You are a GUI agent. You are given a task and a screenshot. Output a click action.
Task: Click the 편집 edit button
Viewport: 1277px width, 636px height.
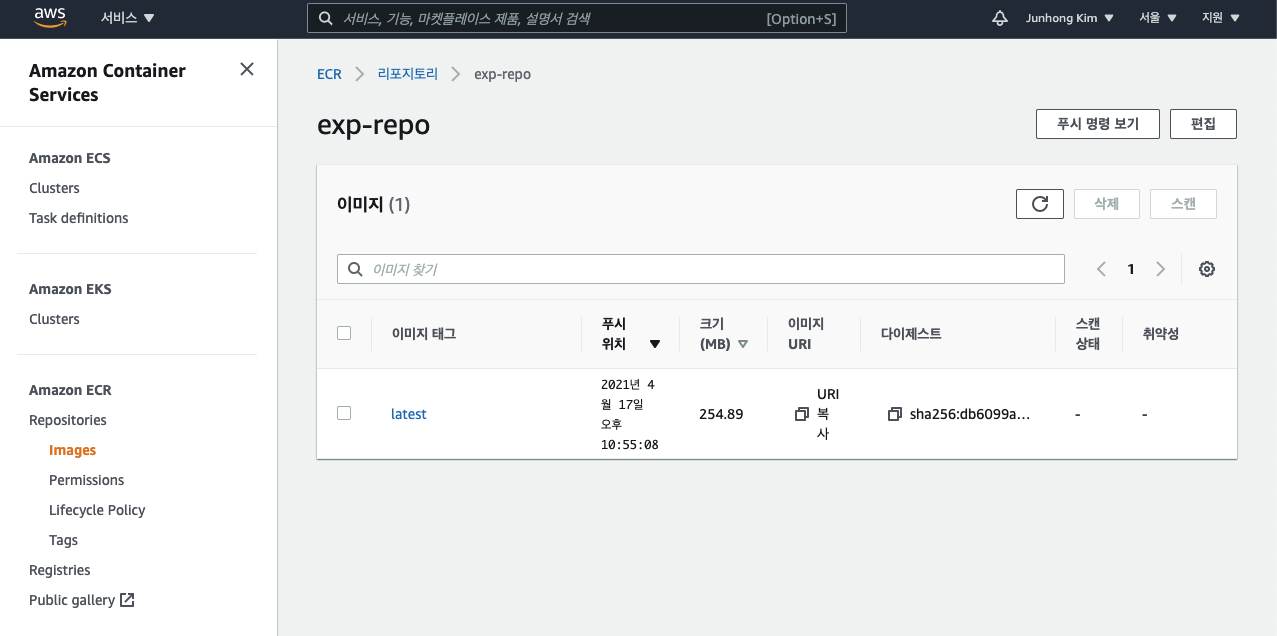pos(1204,124)
